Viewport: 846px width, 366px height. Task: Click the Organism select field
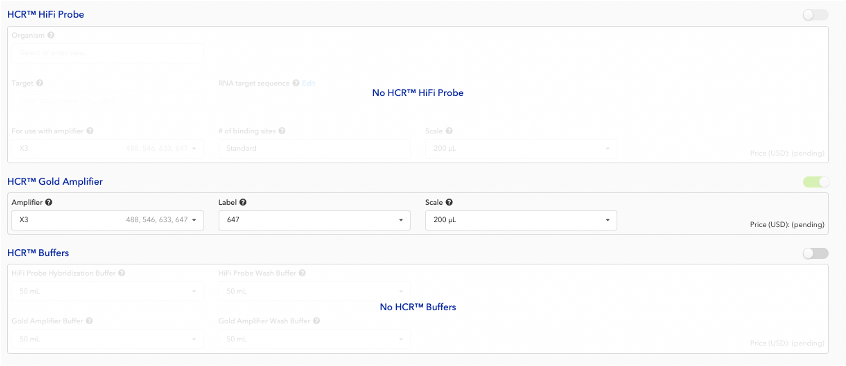point(107,53)
